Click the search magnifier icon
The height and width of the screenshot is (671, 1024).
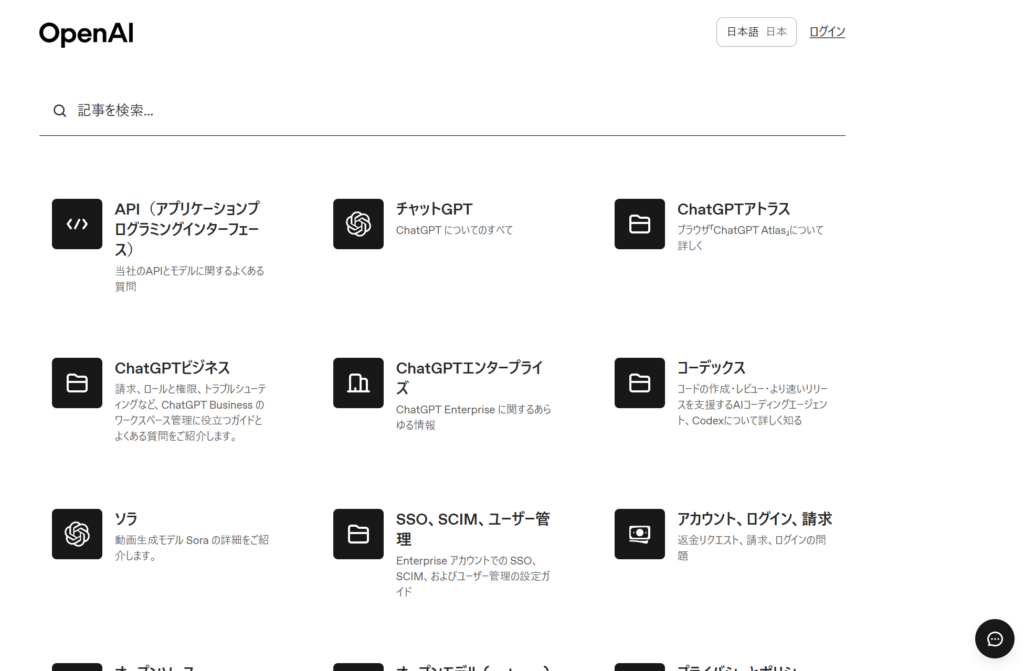click(60, 111)
